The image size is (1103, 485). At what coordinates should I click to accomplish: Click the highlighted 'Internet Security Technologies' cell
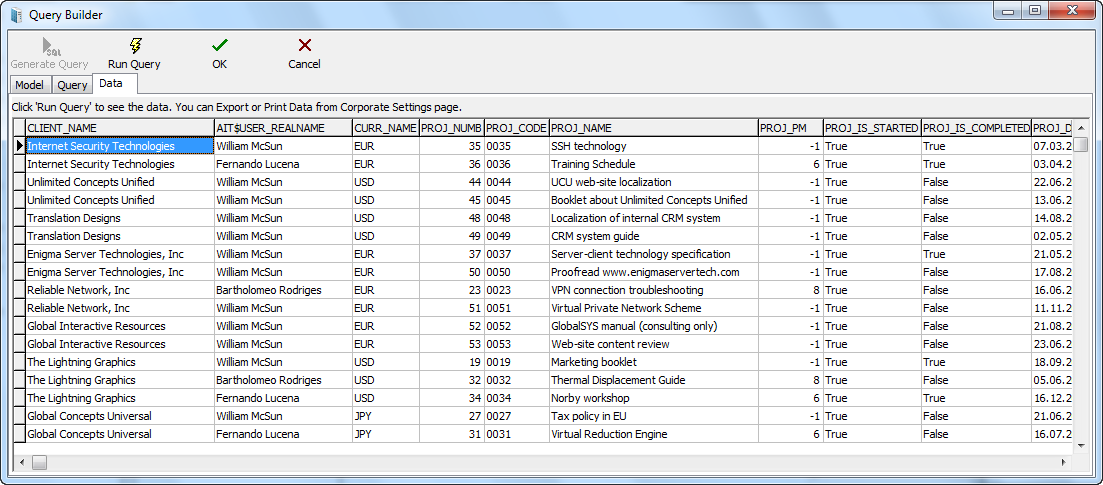pos(120,146)
